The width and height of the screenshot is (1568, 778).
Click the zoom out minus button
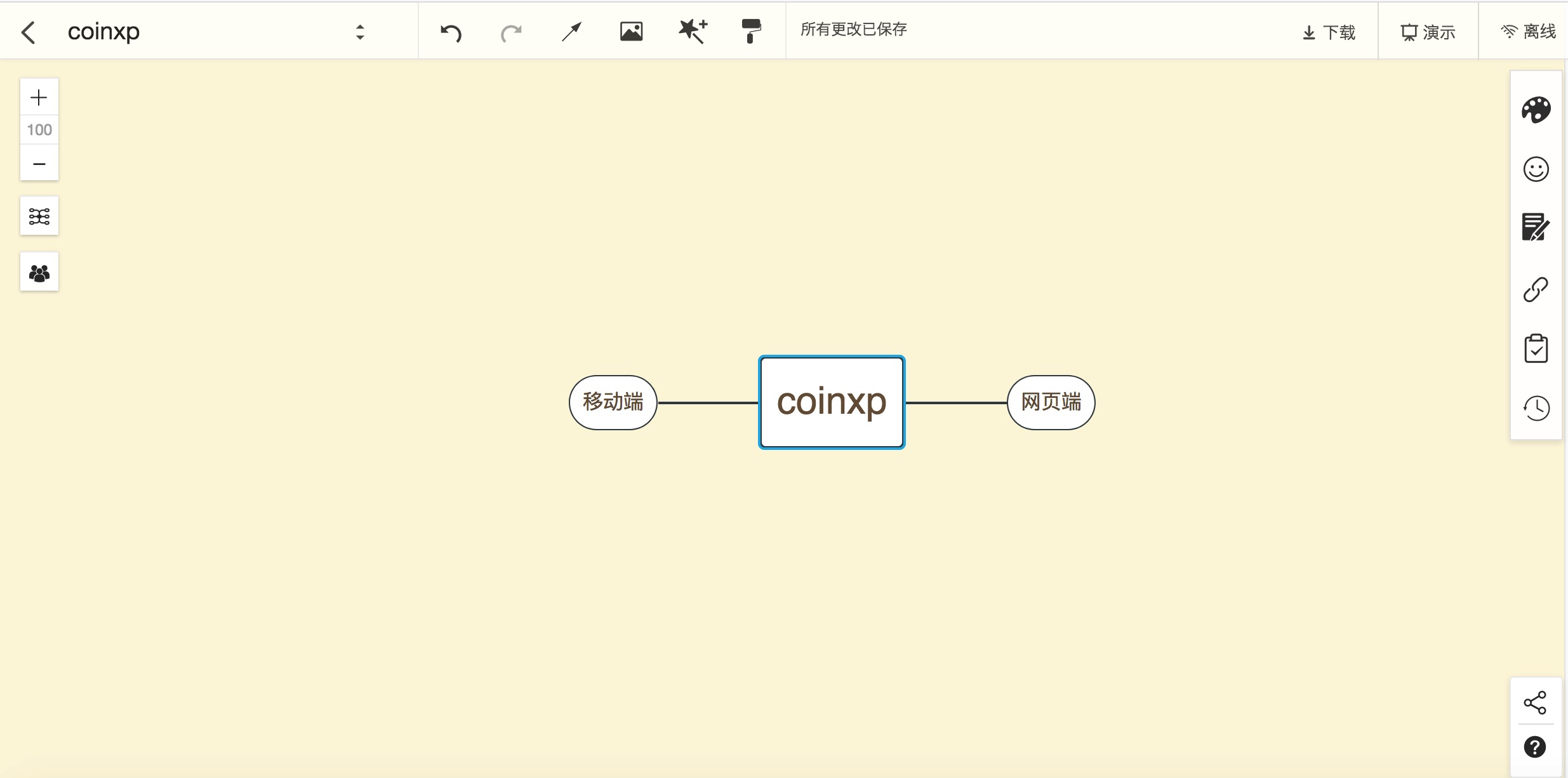click(x=39, y=164)
